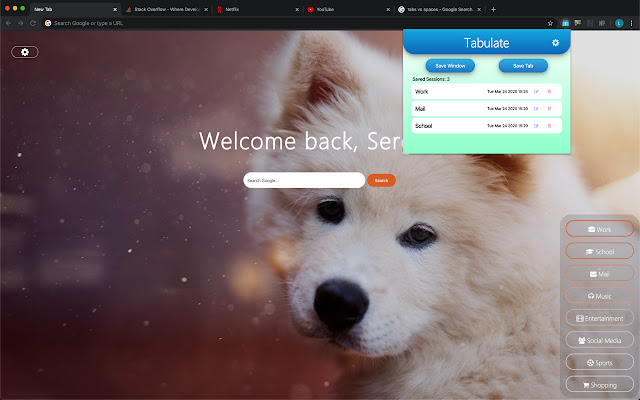Open the Sports category shortcut
The height and width of the screenshot is (400, 640).
point(599,362)
